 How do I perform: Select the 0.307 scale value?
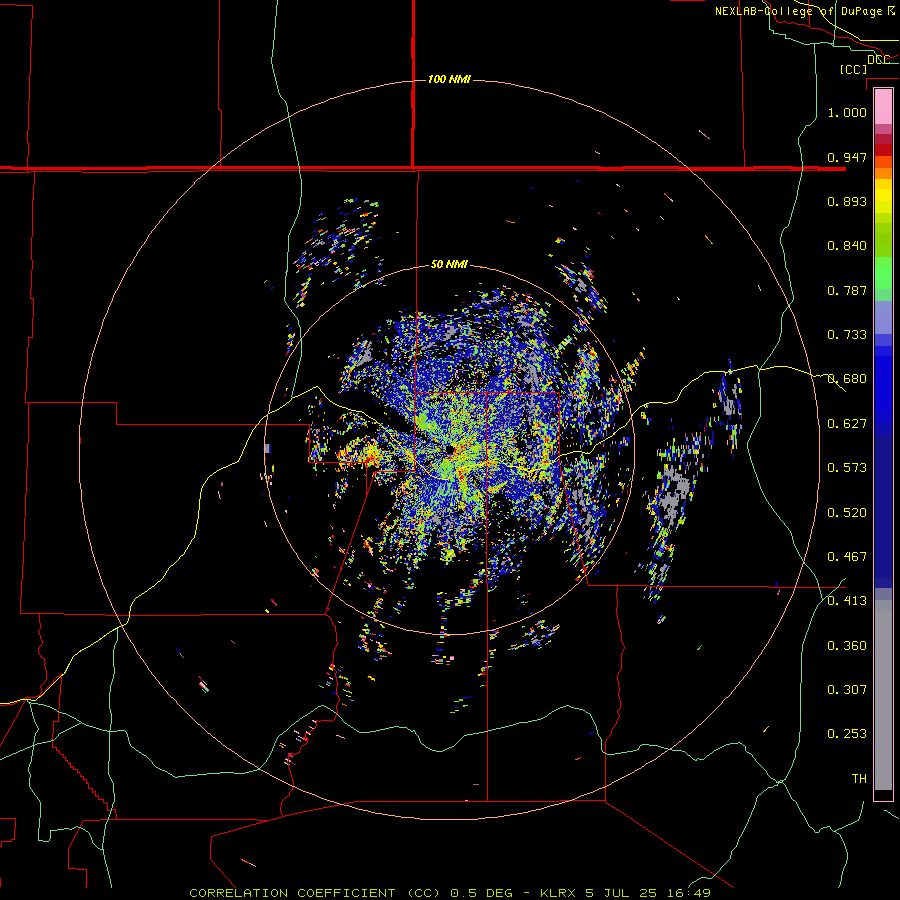coord(847,690)
